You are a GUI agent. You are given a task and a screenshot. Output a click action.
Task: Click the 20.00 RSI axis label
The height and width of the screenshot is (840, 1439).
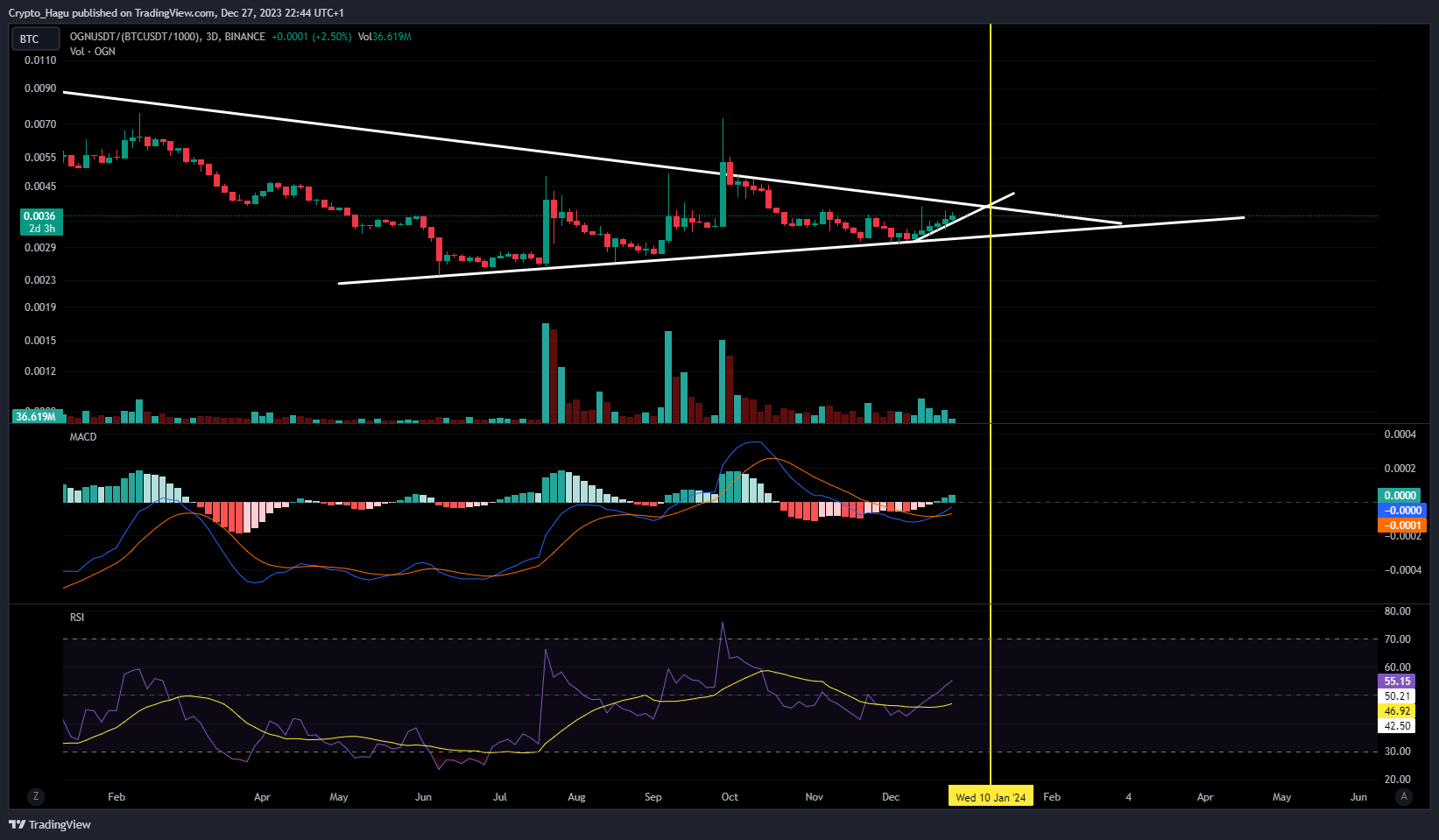pyautogui.click(x=1398, y=780)
